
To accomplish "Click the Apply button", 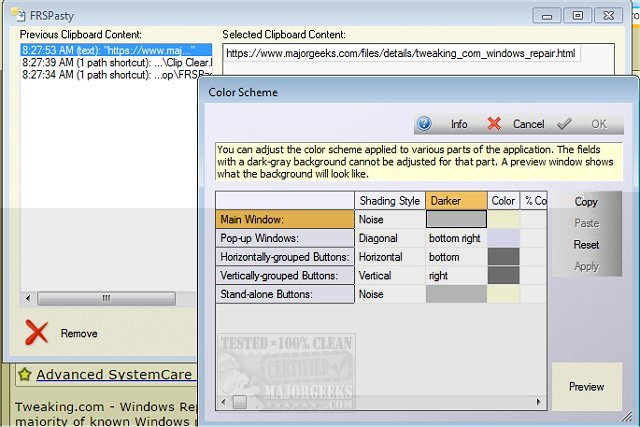I will point(586,266).
